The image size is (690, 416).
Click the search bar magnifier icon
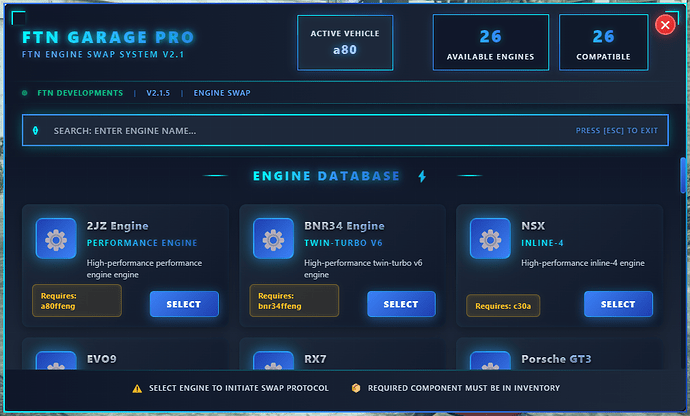coord(36,131)
